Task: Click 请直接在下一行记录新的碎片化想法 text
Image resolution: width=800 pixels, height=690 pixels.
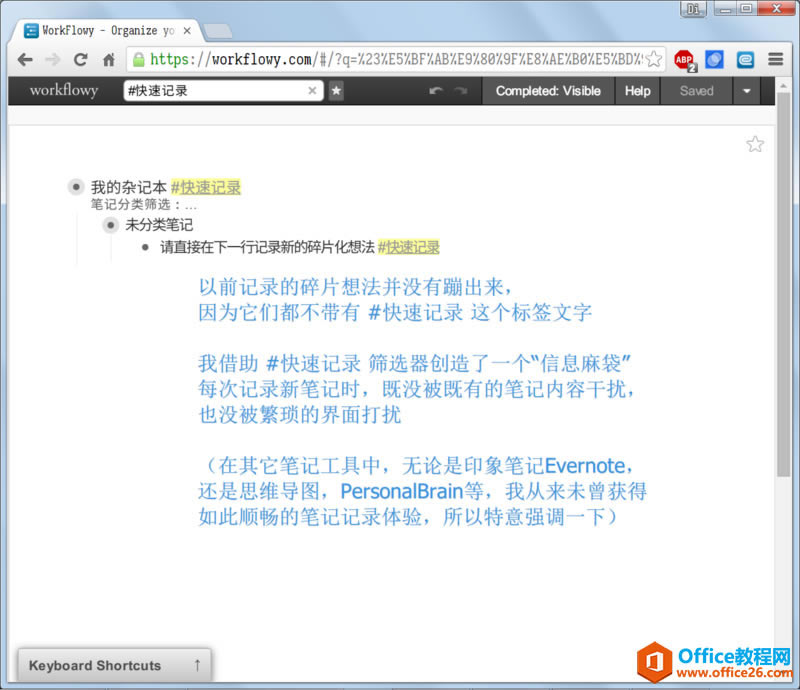Action: (267, 248)
